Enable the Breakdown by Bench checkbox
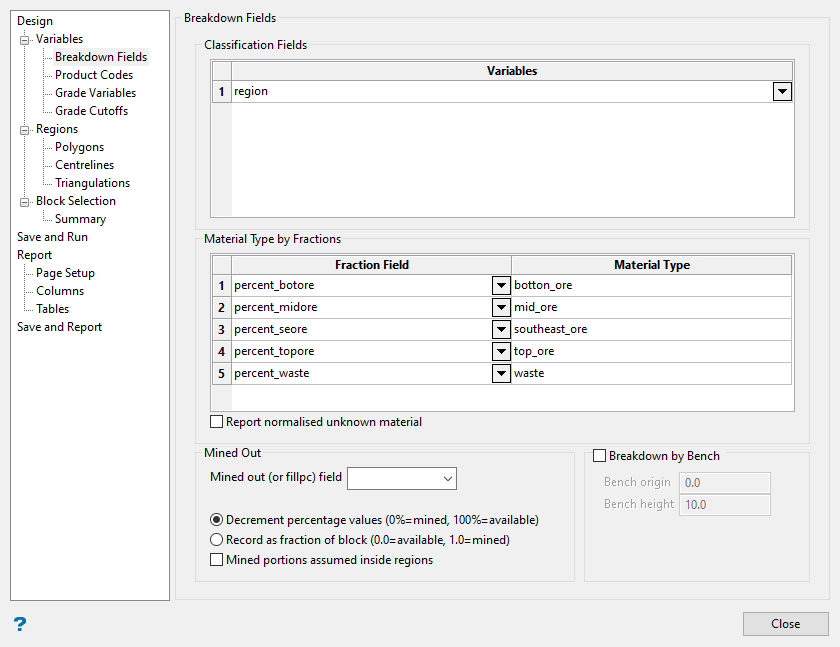Viewport: 840px width, 647px height. click(600, 456)
